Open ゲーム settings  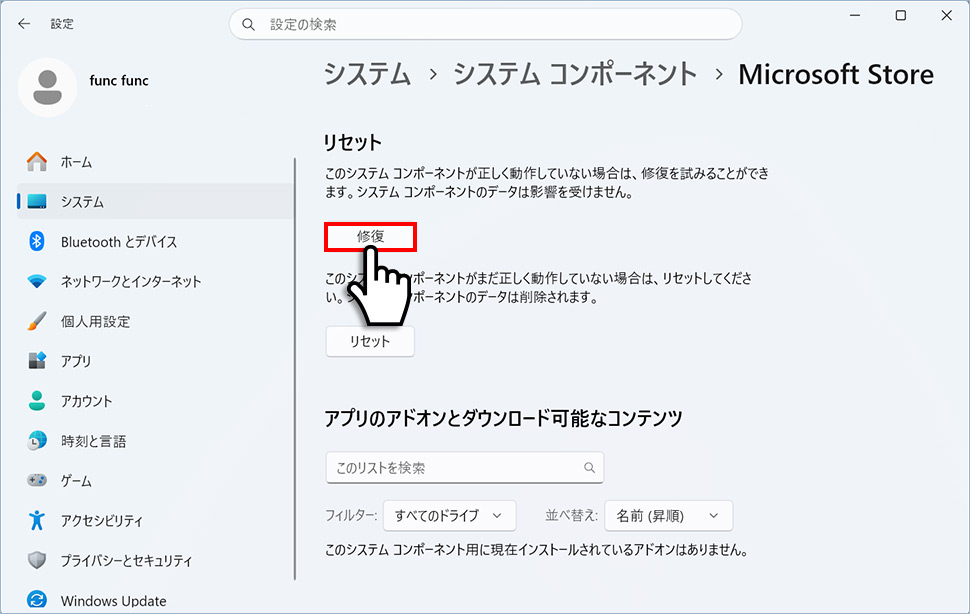pyautogui.click(x=155, y=480)
